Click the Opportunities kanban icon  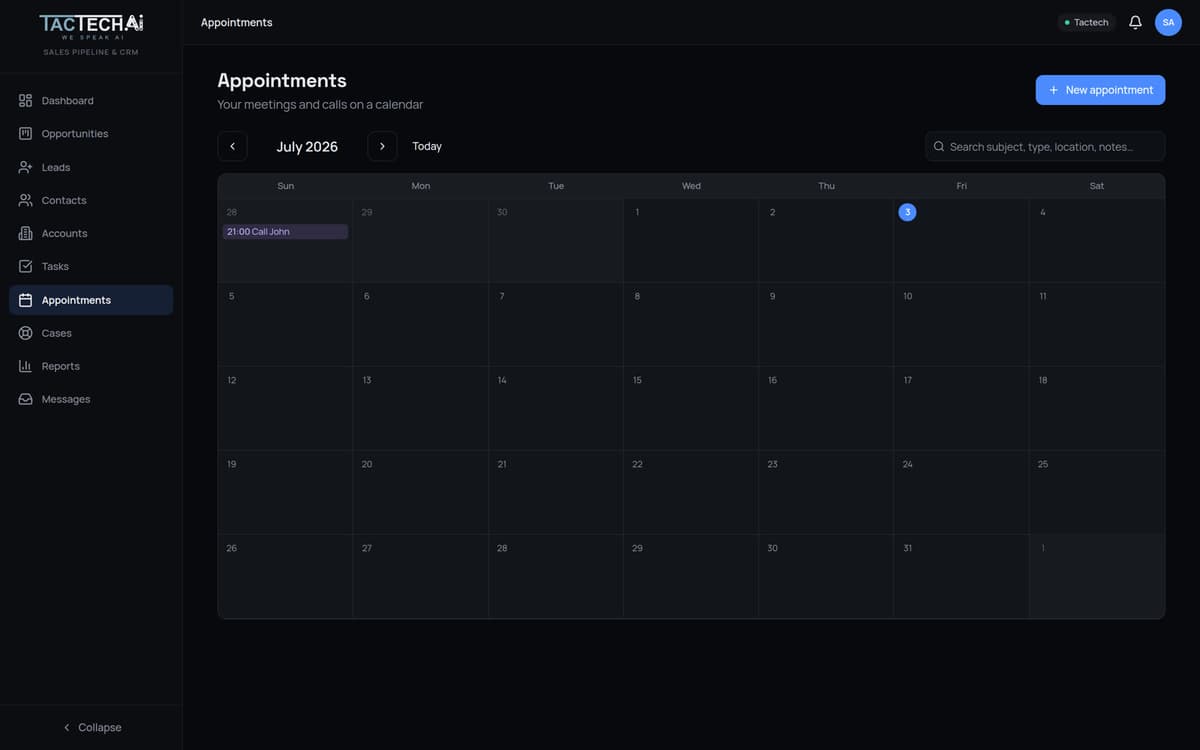pos(26,134)
